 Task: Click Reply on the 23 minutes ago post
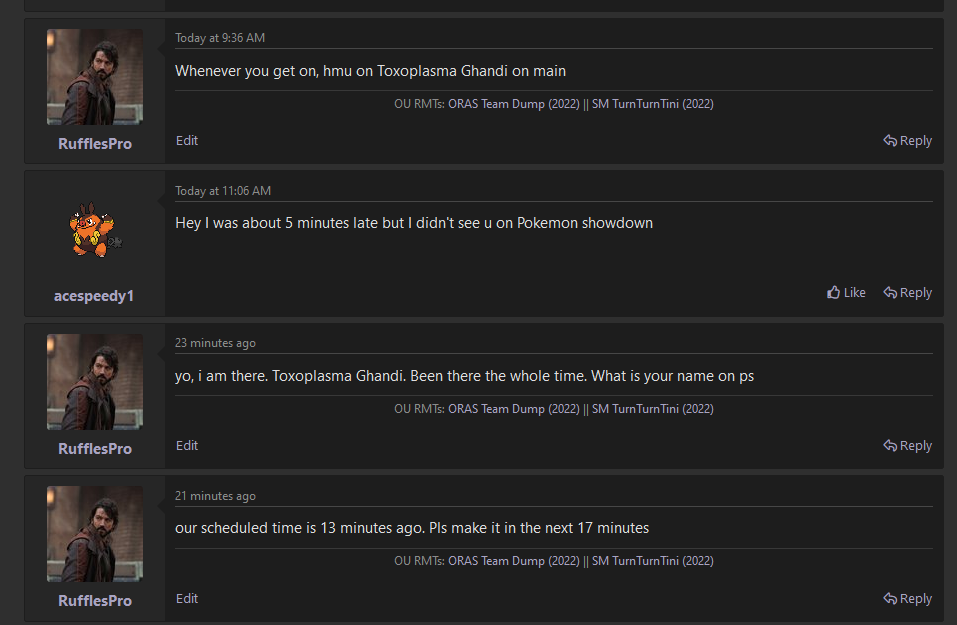click(x=908, y=446)
